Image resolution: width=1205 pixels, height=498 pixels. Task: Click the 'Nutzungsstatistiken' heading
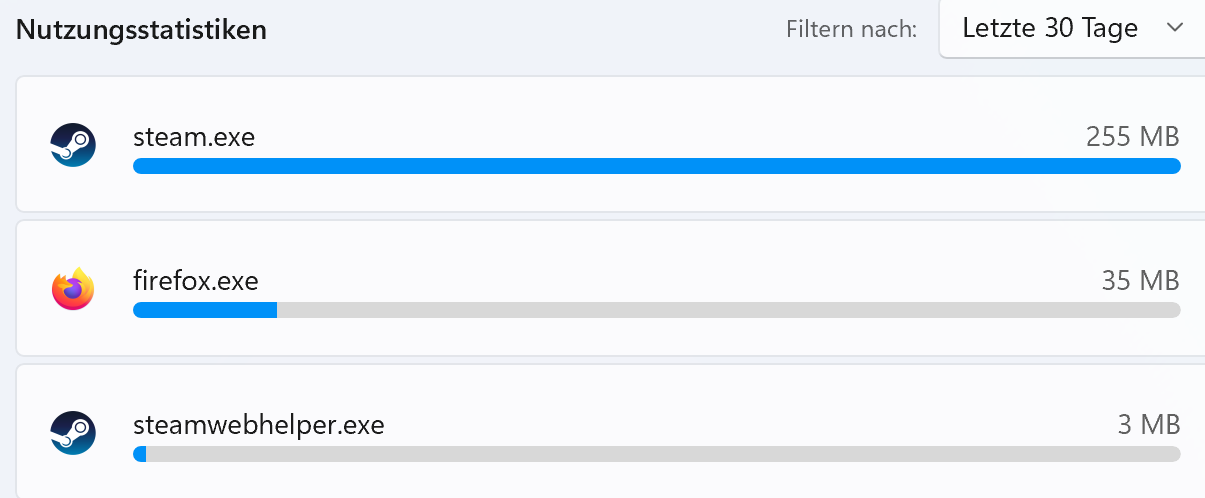141,30
